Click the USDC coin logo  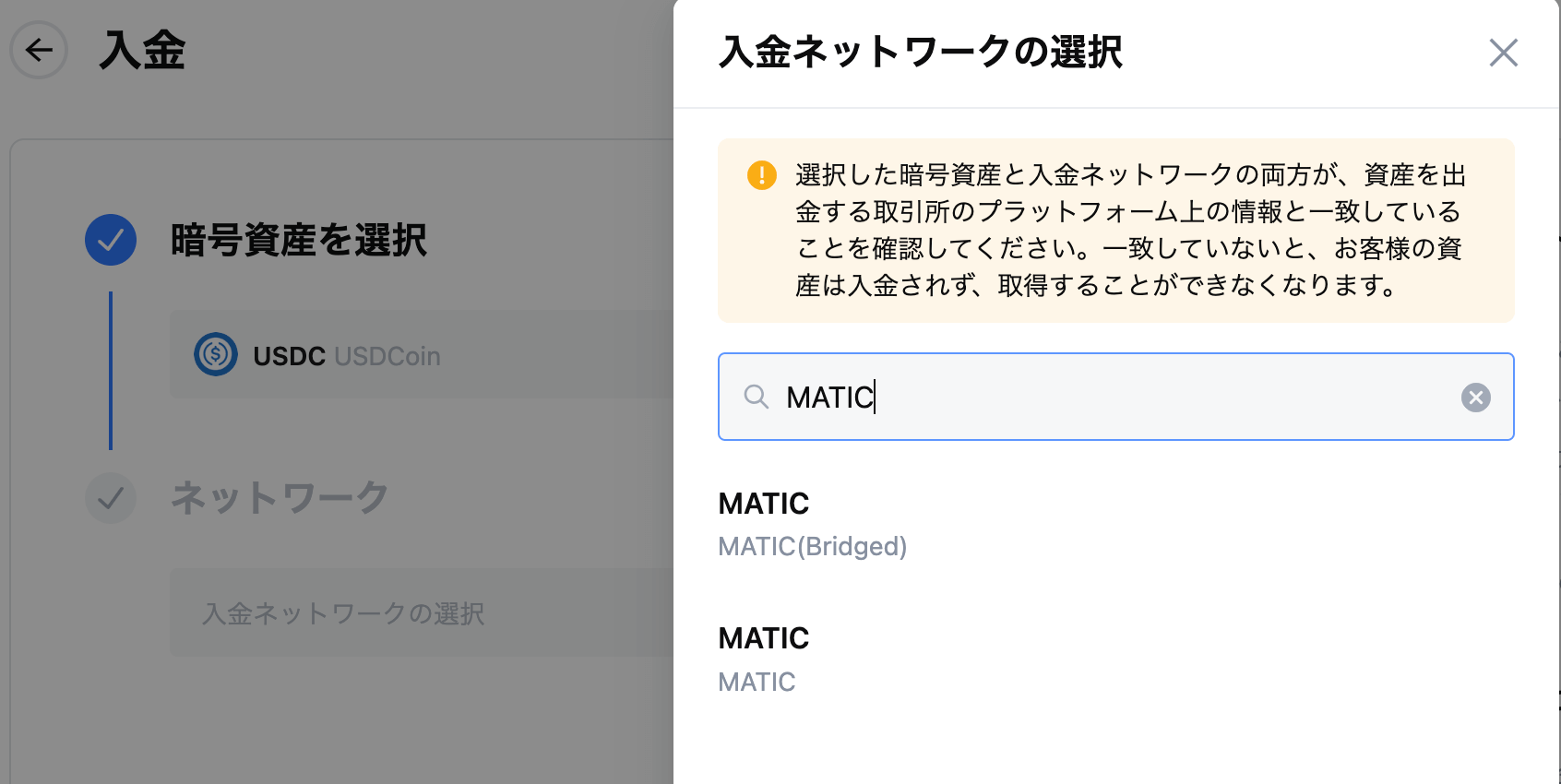coord(216,354)
